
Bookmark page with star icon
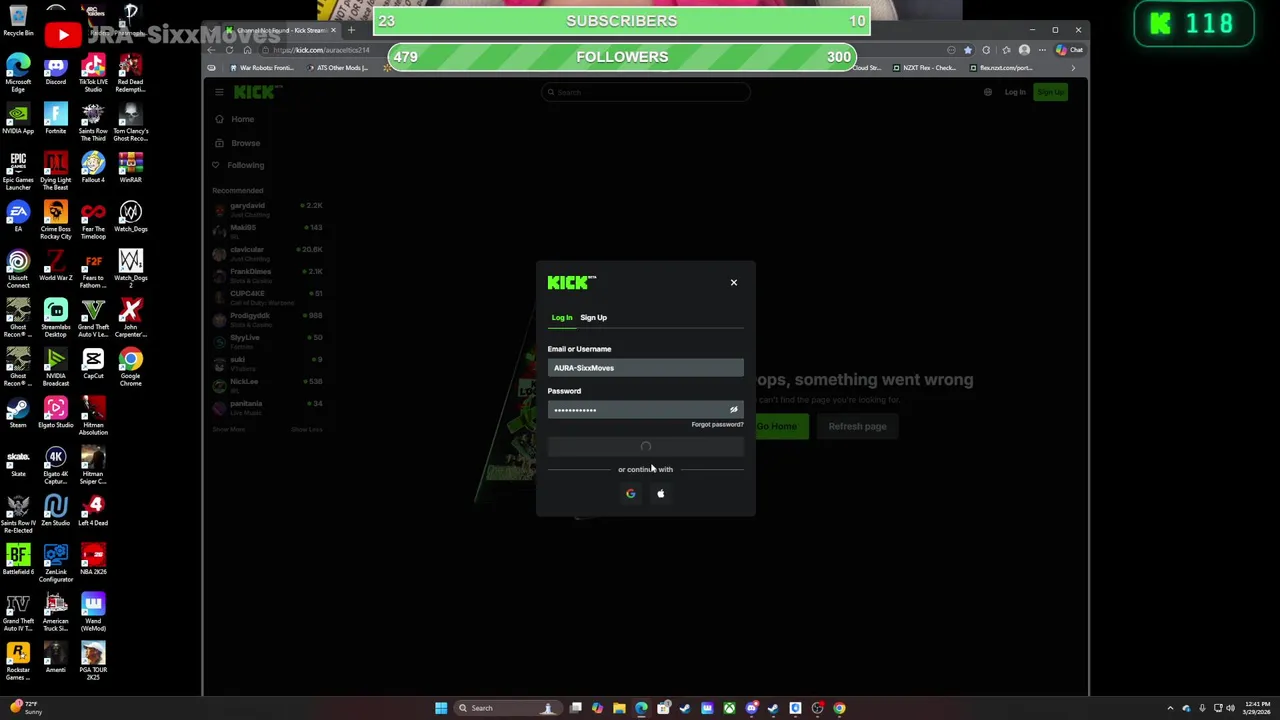click(967, 50)
